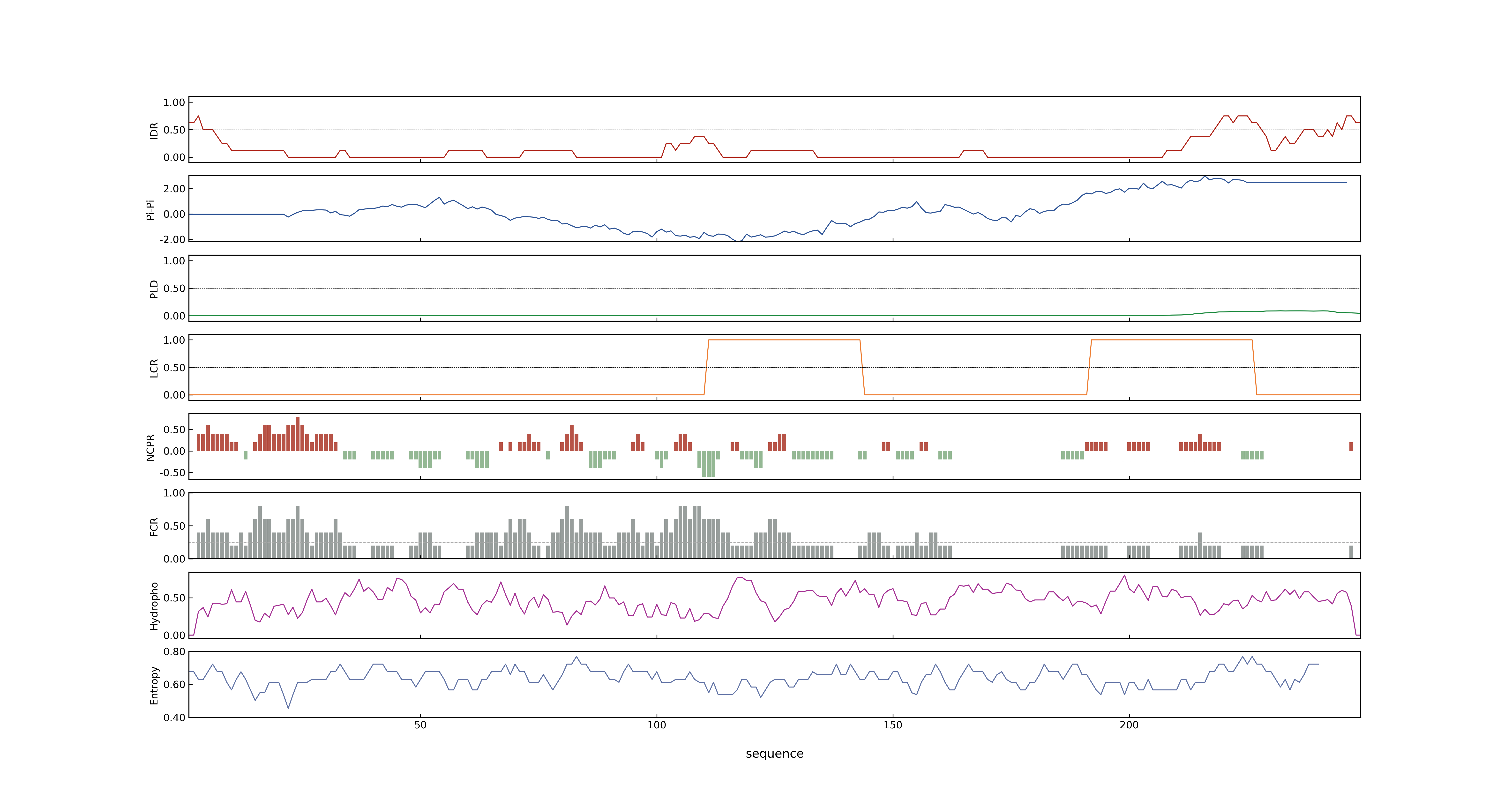Click the IDR axis label
This screenshot has height=806, width=1512.
154,130
